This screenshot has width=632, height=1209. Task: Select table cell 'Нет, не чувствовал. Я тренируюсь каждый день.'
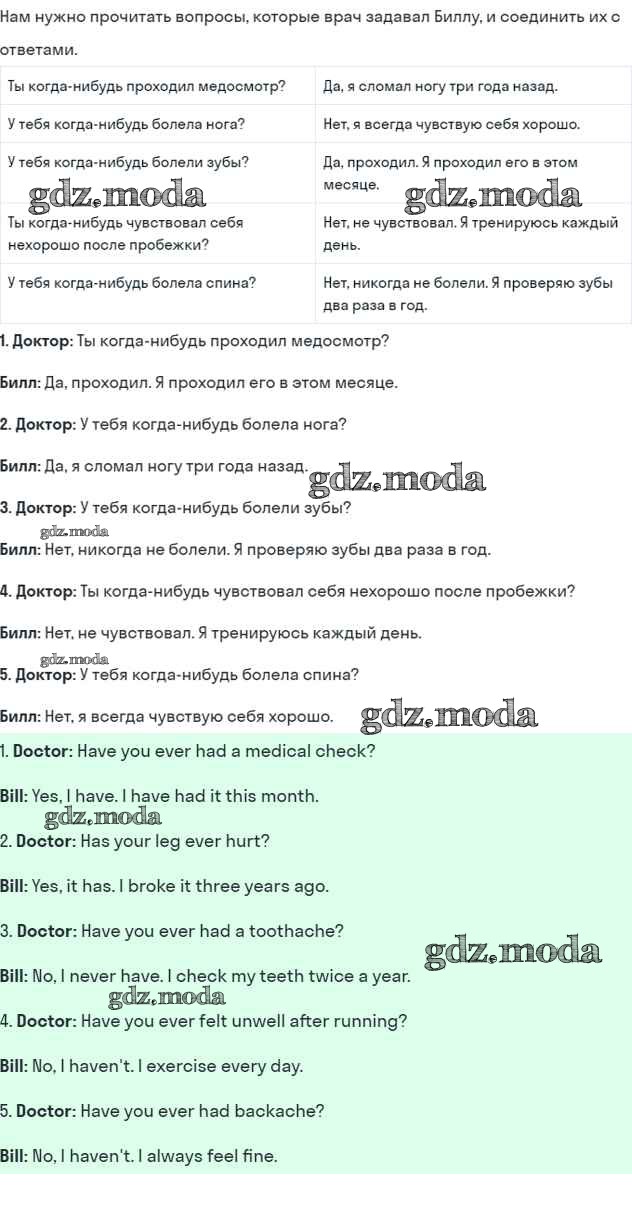point(470,233)
